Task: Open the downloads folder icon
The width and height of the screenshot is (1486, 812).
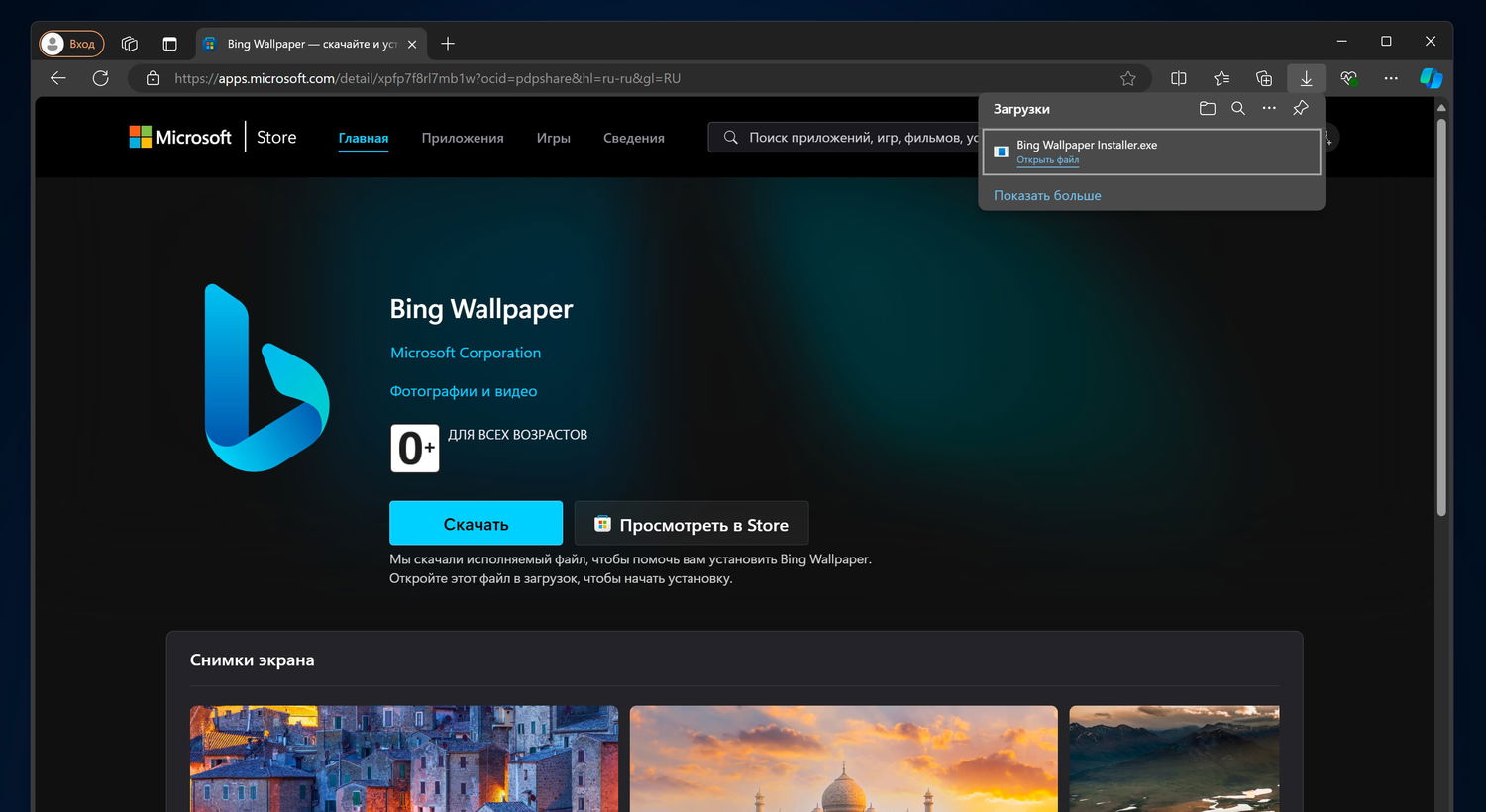Action: [x=1207, y=109]
